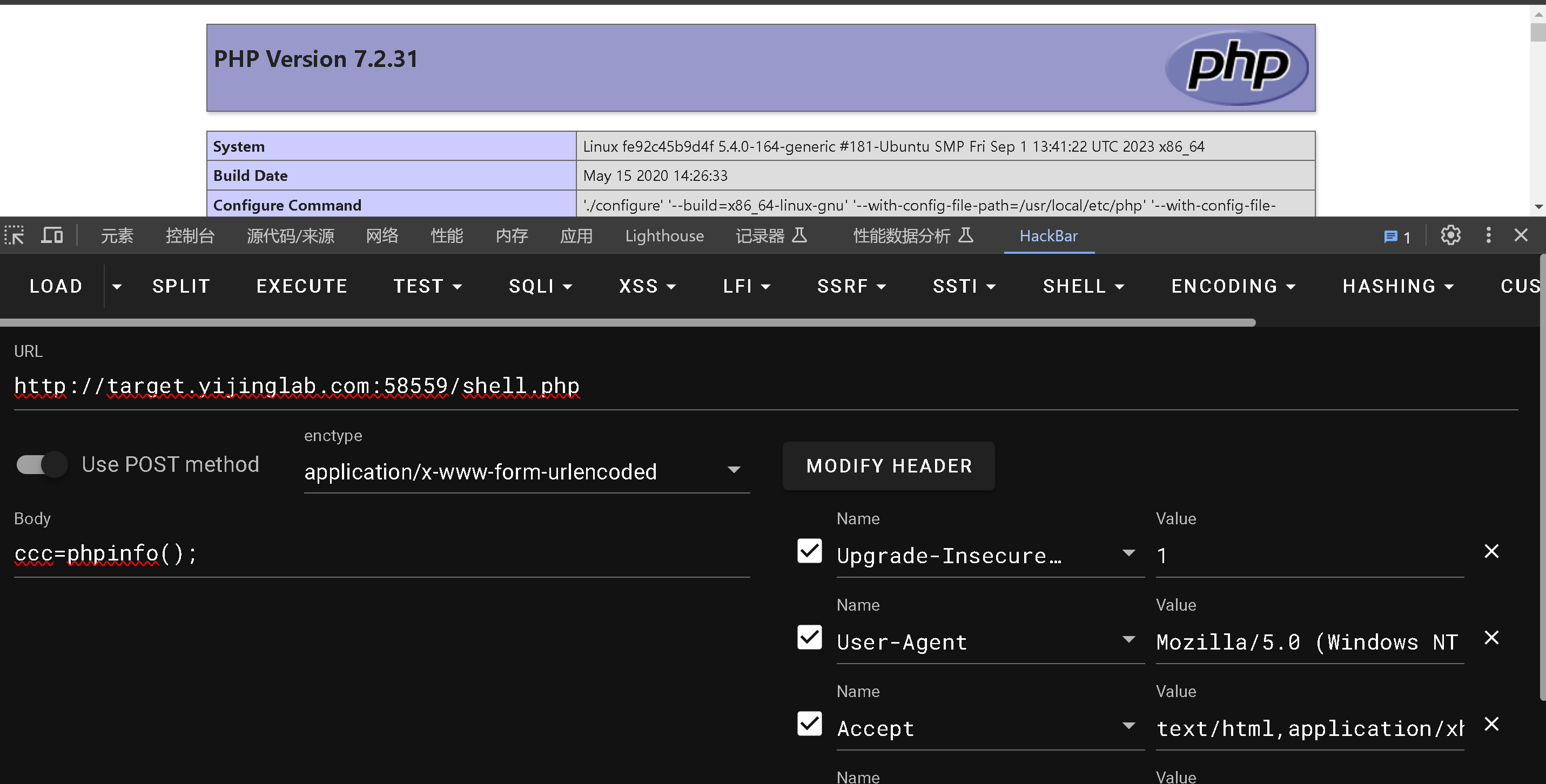Viewport: 1546px width, 784px height.
Task: Click the HackBar toolbar horizontal scrollbar
Action: pyautogui.click(x=627, y=323)
